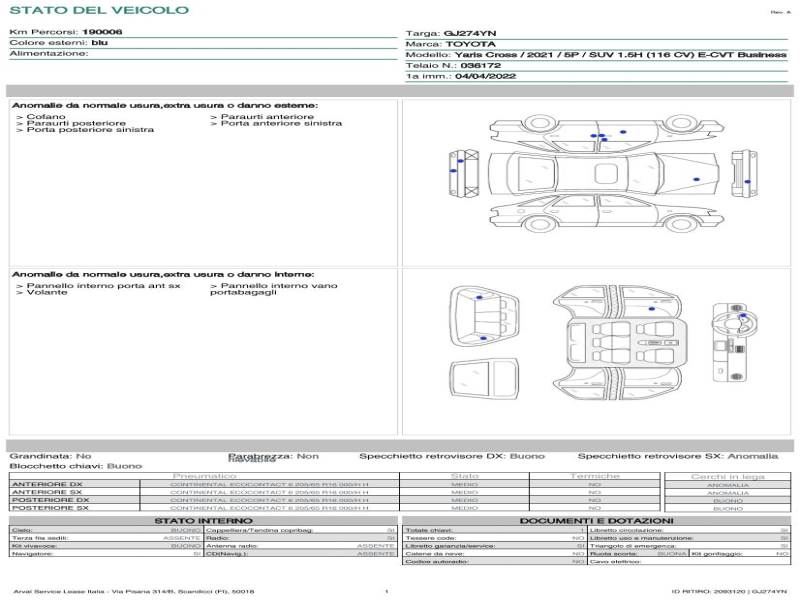
Task: Select 'Specchietto retrovisore DX: Buono'
Action: click(452, 456)
